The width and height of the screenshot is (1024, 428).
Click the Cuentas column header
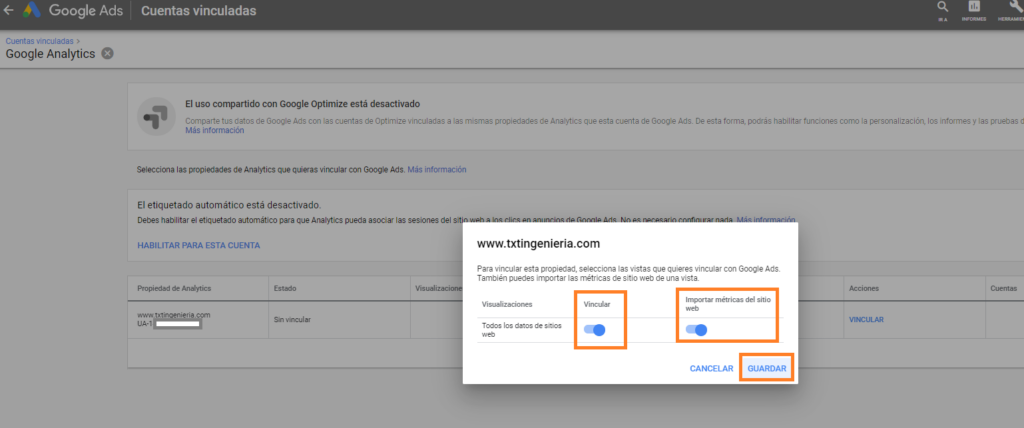coord(1005,288)
